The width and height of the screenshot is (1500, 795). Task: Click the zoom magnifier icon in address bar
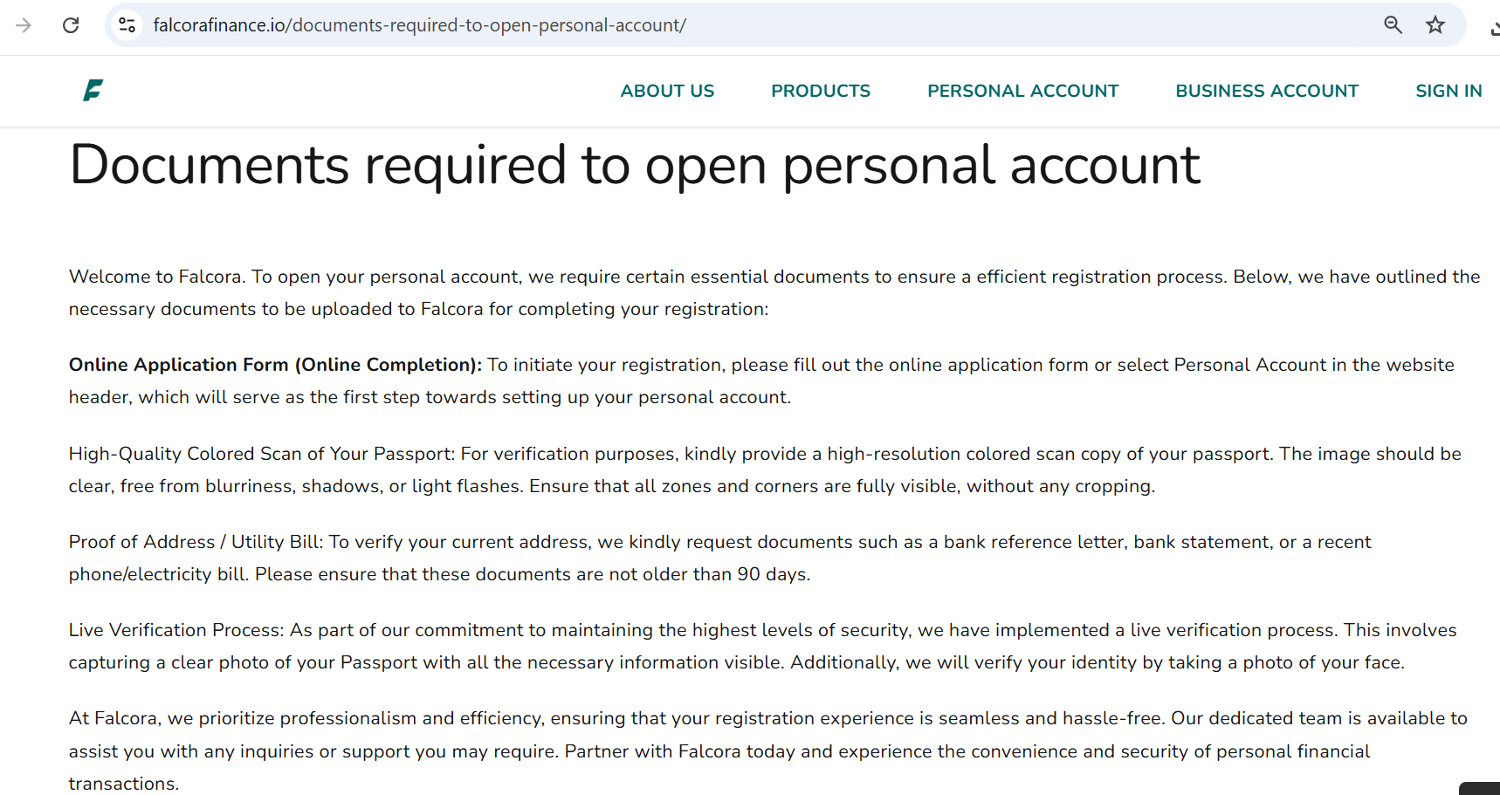[1393, 25]
